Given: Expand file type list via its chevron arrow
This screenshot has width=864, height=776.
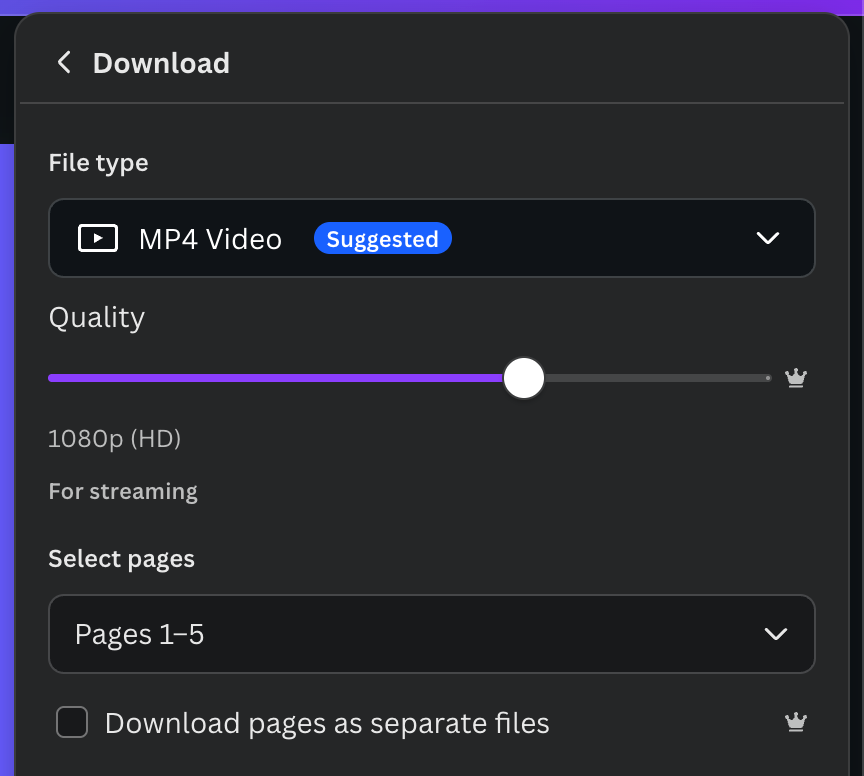Looking at the screenshot, I should (768, 238).
